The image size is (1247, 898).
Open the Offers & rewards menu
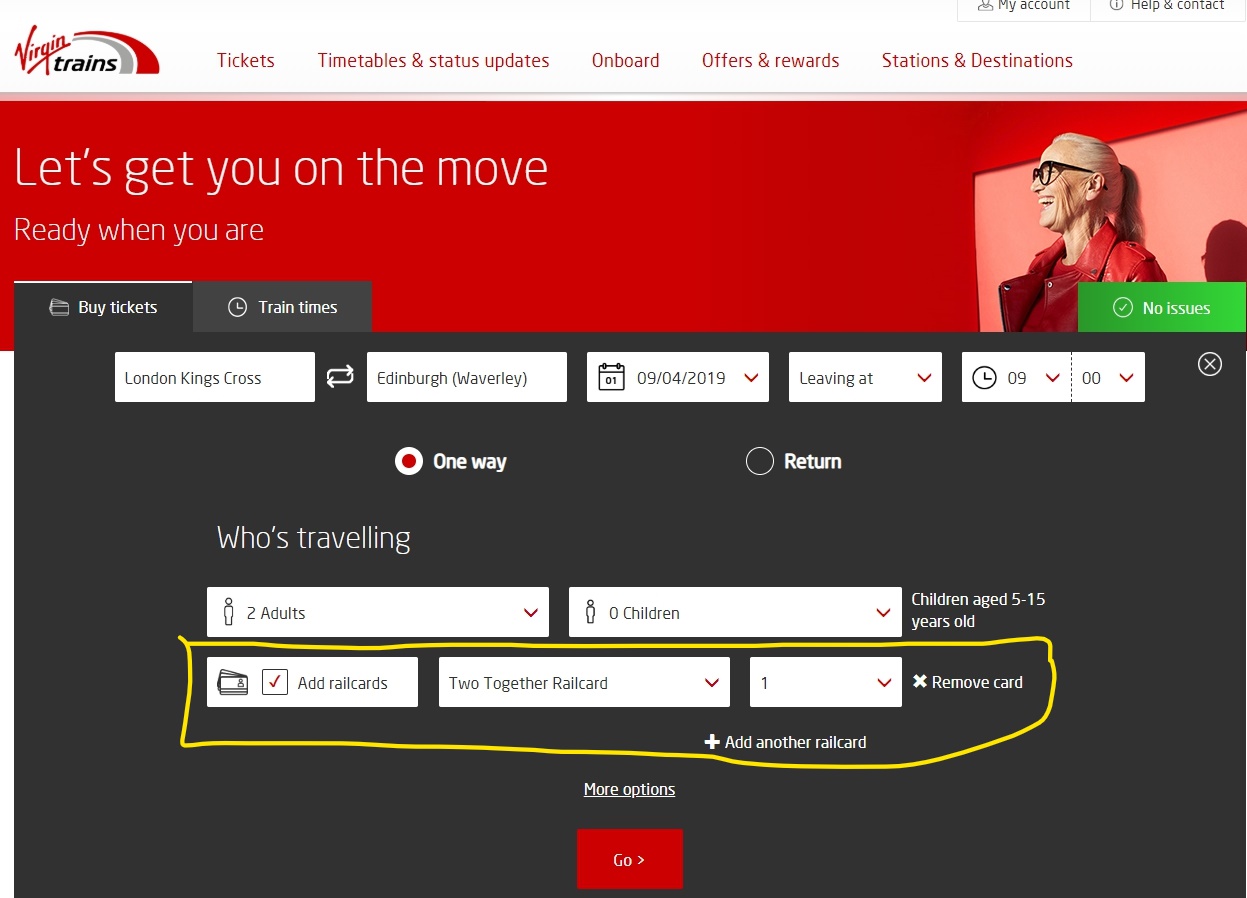pos(771,60)
